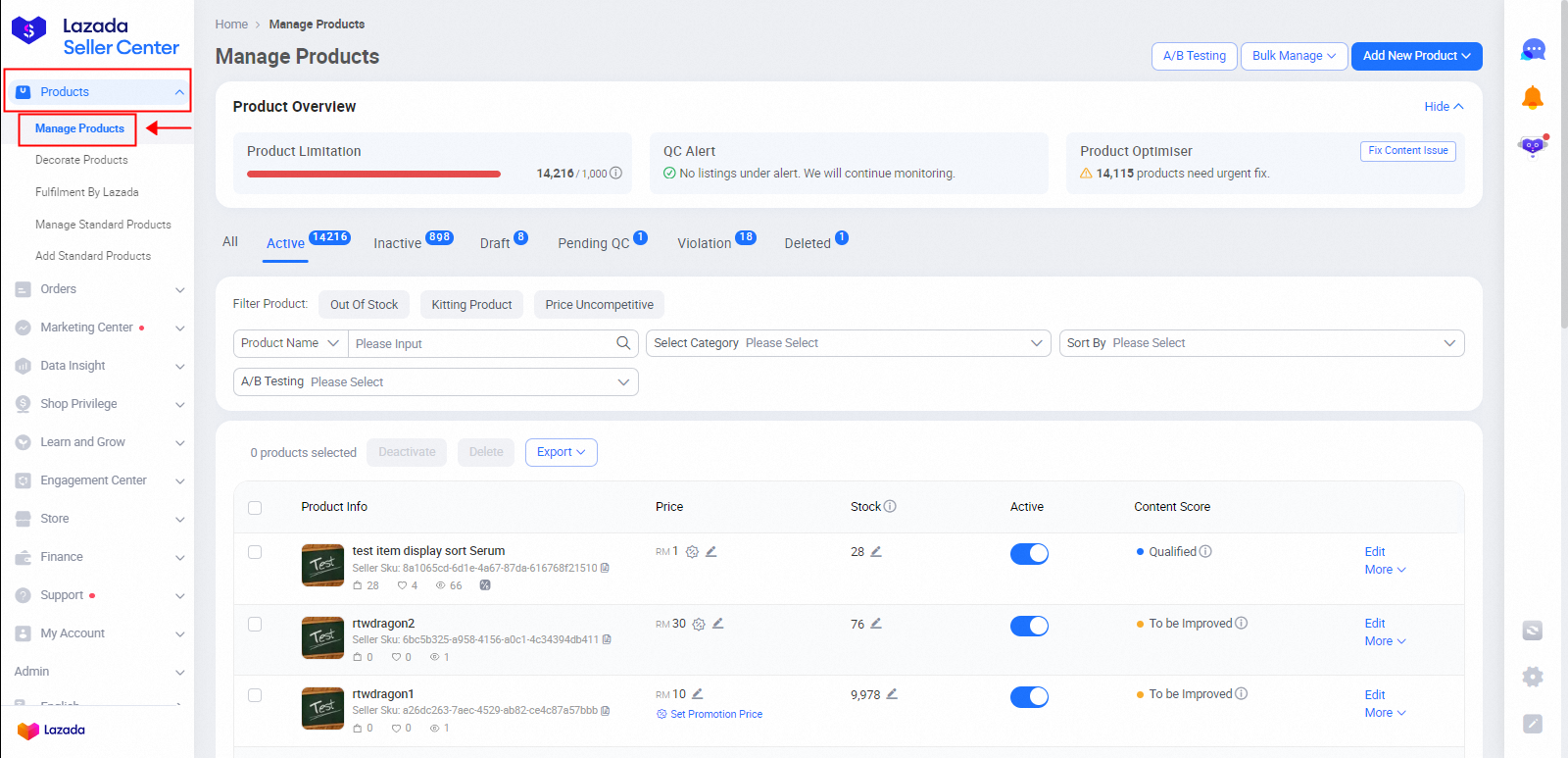Click Set Promotion Price link
Image resolution: width=1568 pixels, height=758 pixels.
(715, 715)
